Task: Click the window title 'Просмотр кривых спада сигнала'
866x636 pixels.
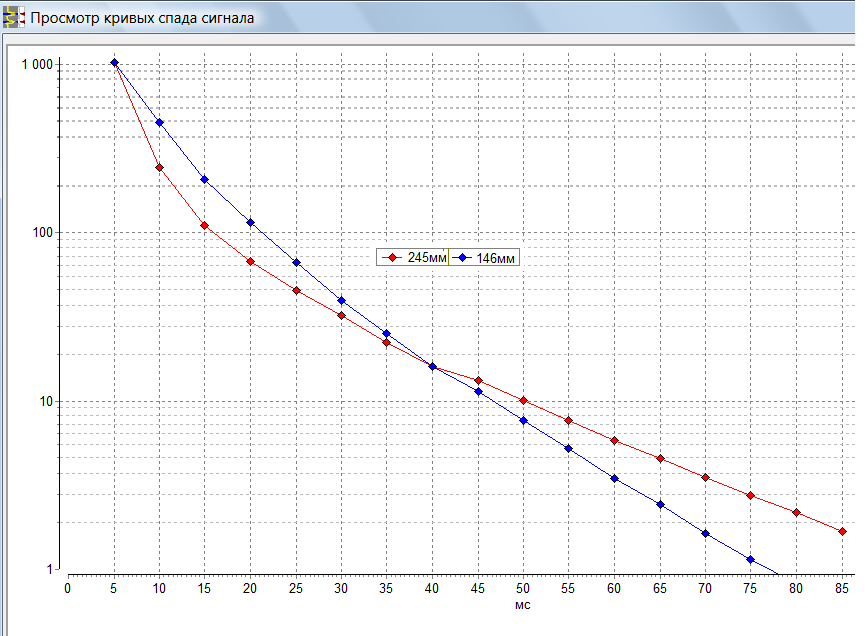Action: [142, 18]
